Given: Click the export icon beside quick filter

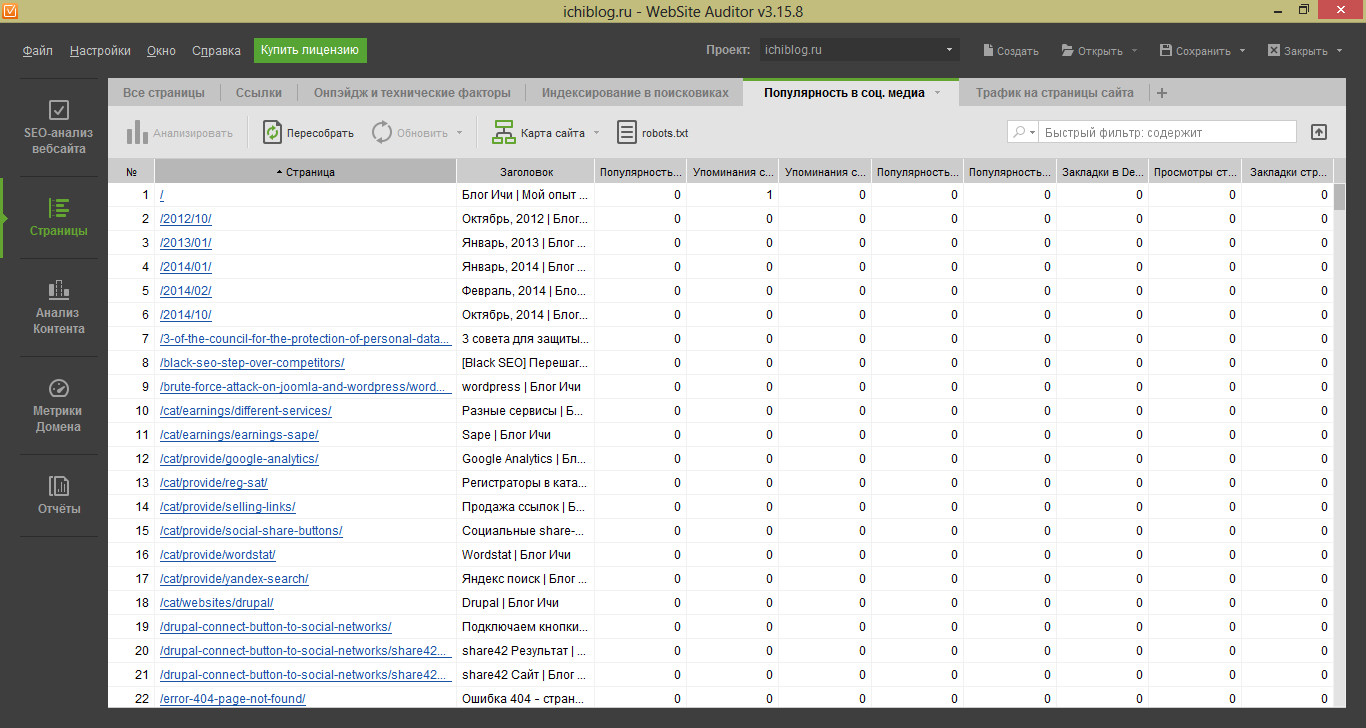Looking at the screenshot, I should [1318, 132].
